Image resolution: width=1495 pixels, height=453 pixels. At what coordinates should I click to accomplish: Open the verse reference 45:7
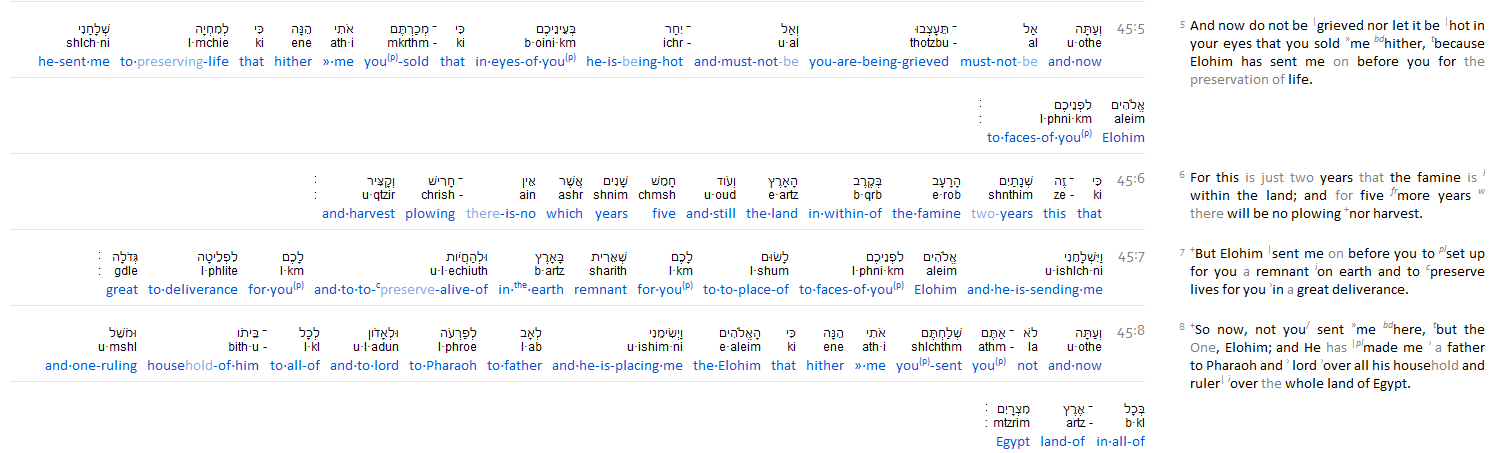(x=1131, y=259)
